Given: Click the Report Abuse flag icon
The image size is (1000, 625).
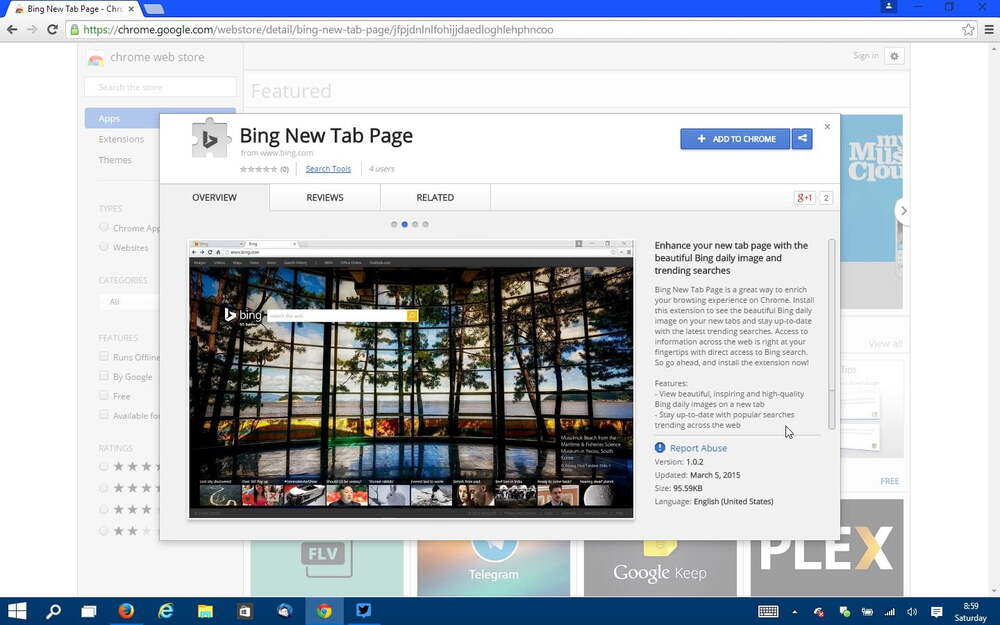Looking at the screenshot, I should tap(660, 448).
